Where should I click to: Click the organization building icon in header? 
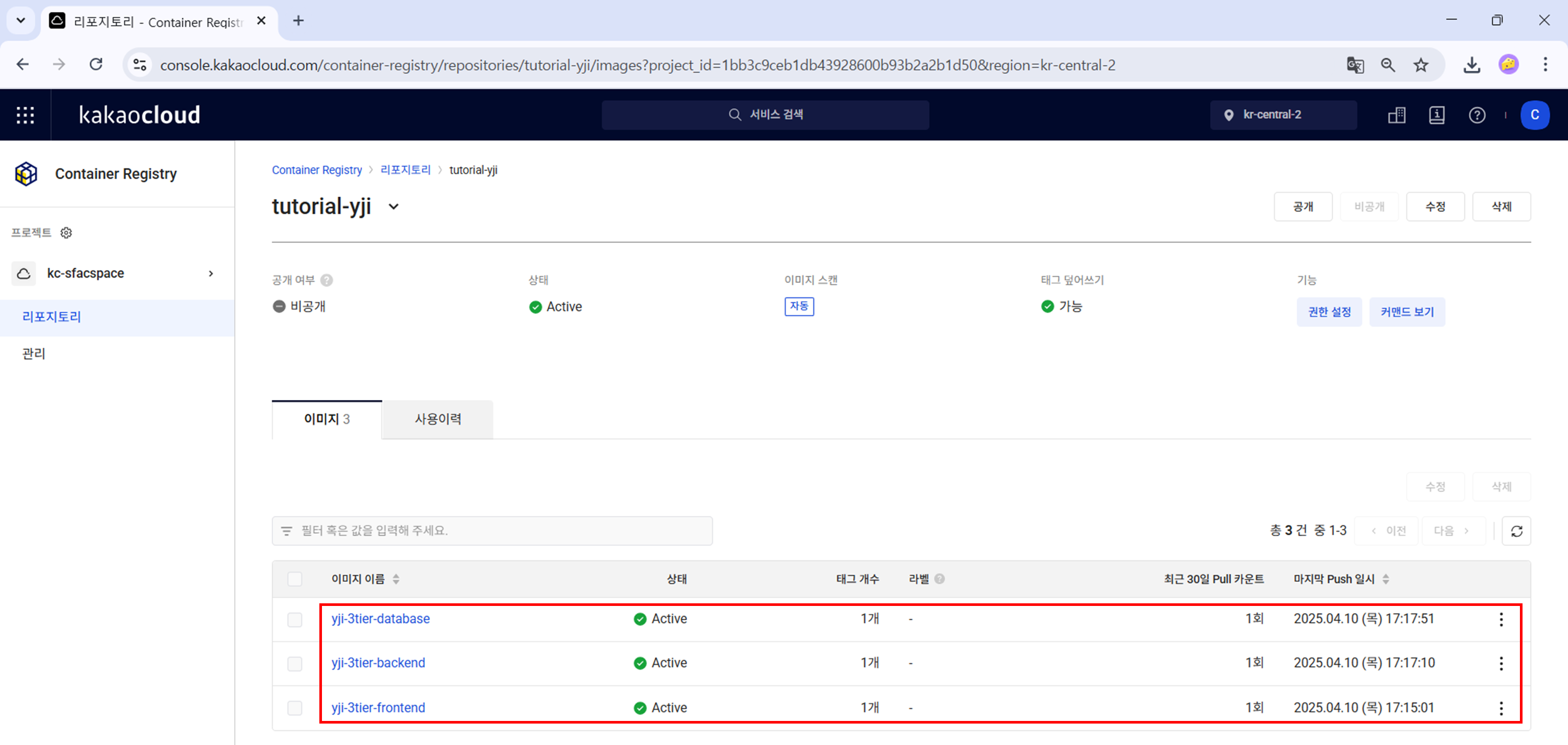click(1397, 115)
